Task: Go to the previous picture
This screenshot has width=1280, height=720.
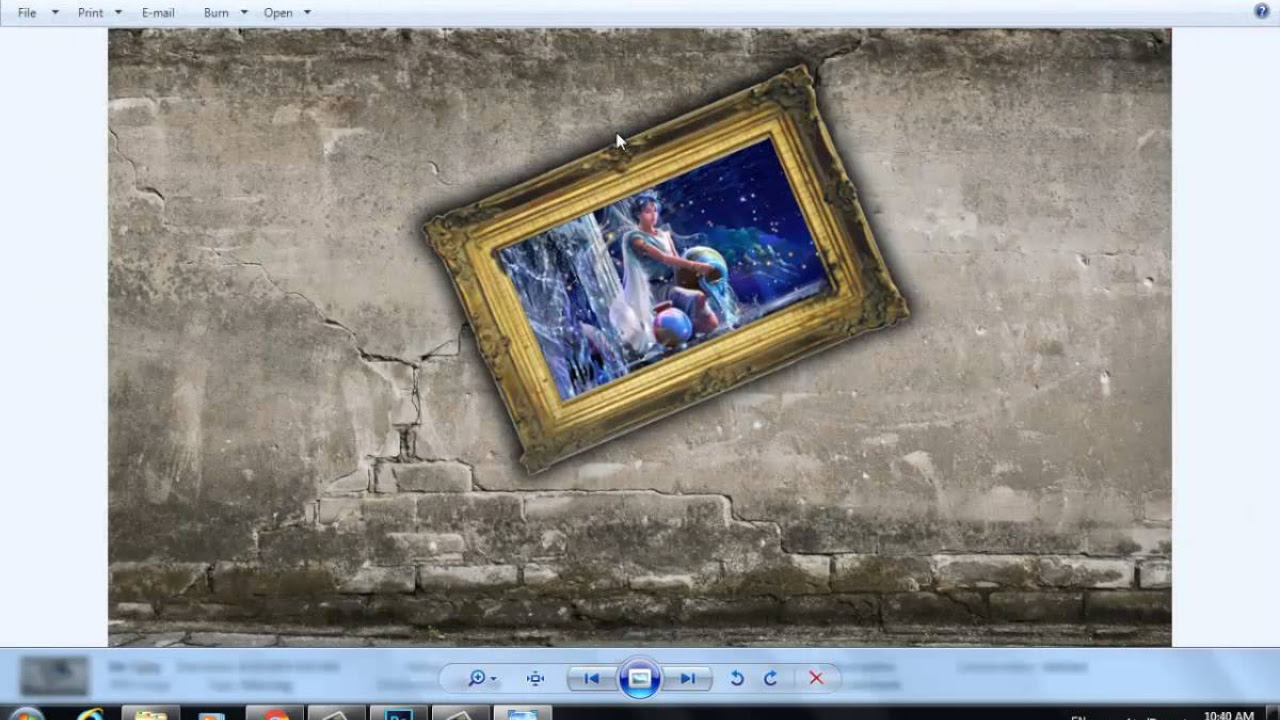Action: (x=591, y=679)
